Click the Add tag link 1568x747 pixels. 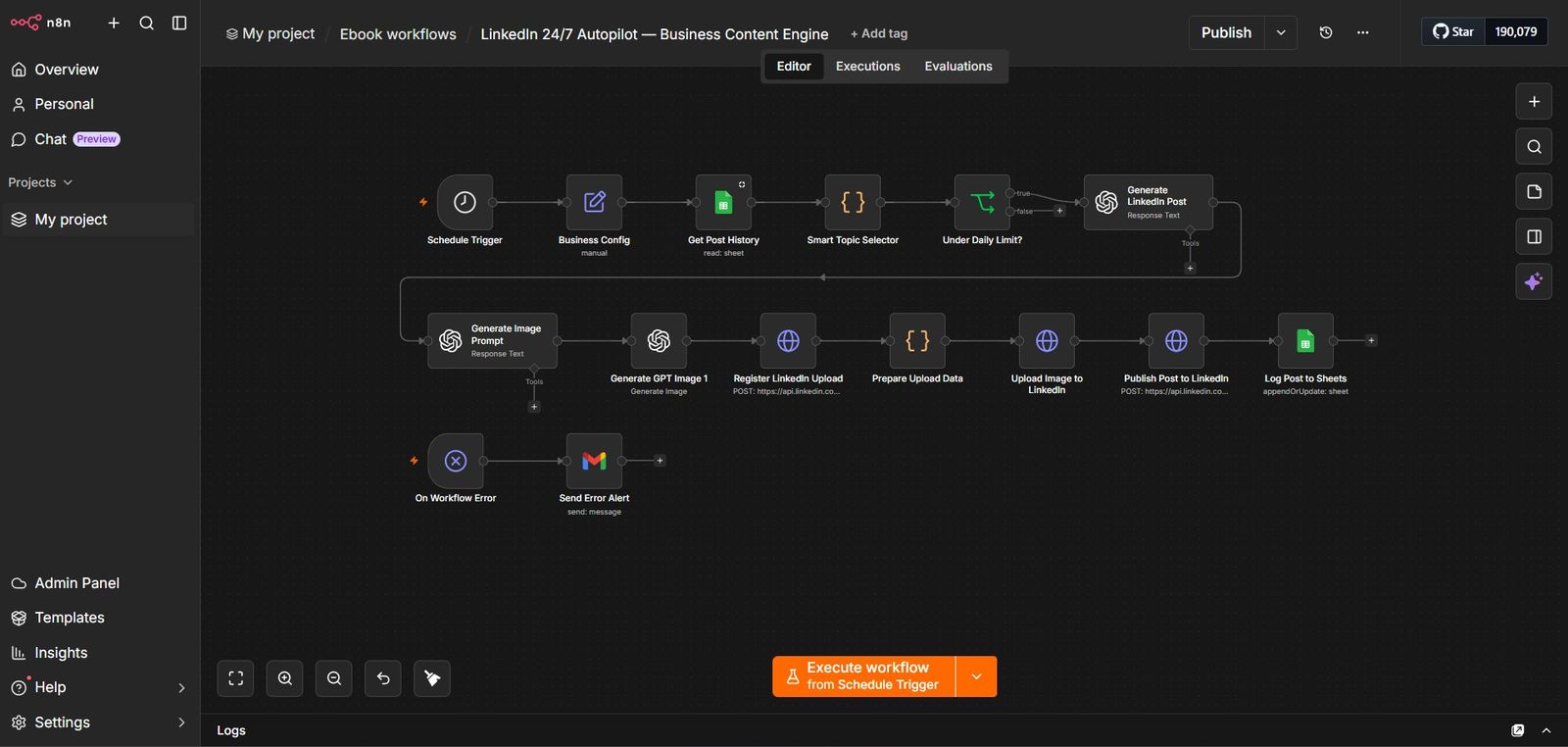point(879,34)
